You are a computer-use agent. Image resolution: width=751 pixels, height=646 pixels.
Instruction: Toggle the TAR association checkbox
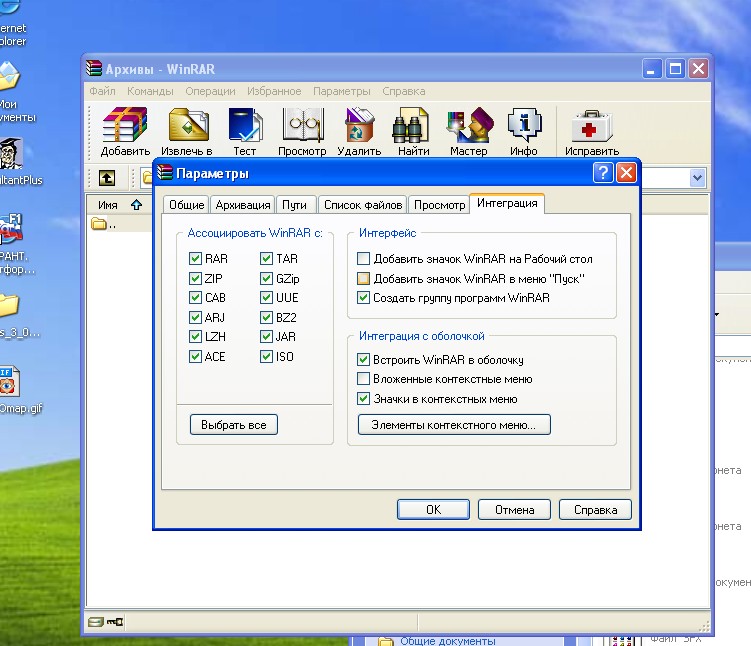pyautogui.click(x=266, y=259)
